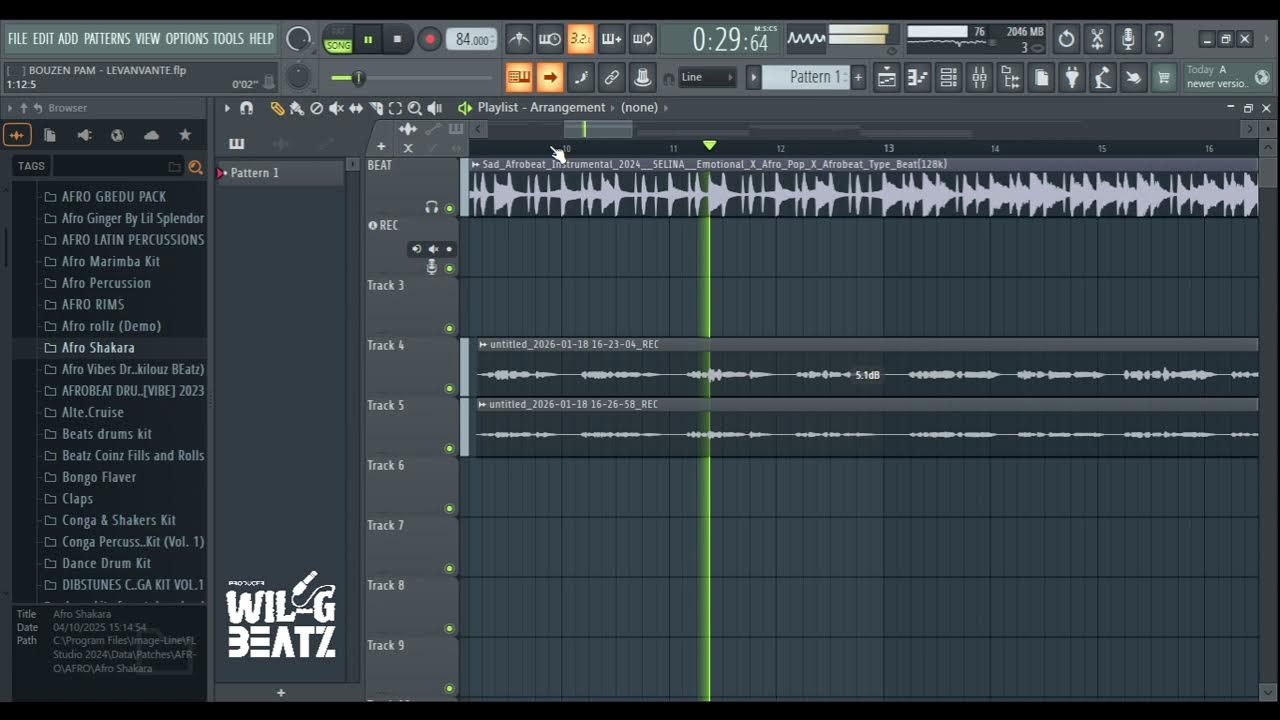1280x720 pixels.
Task: Click the undo history circular arrow icon
Action: 1066,39
